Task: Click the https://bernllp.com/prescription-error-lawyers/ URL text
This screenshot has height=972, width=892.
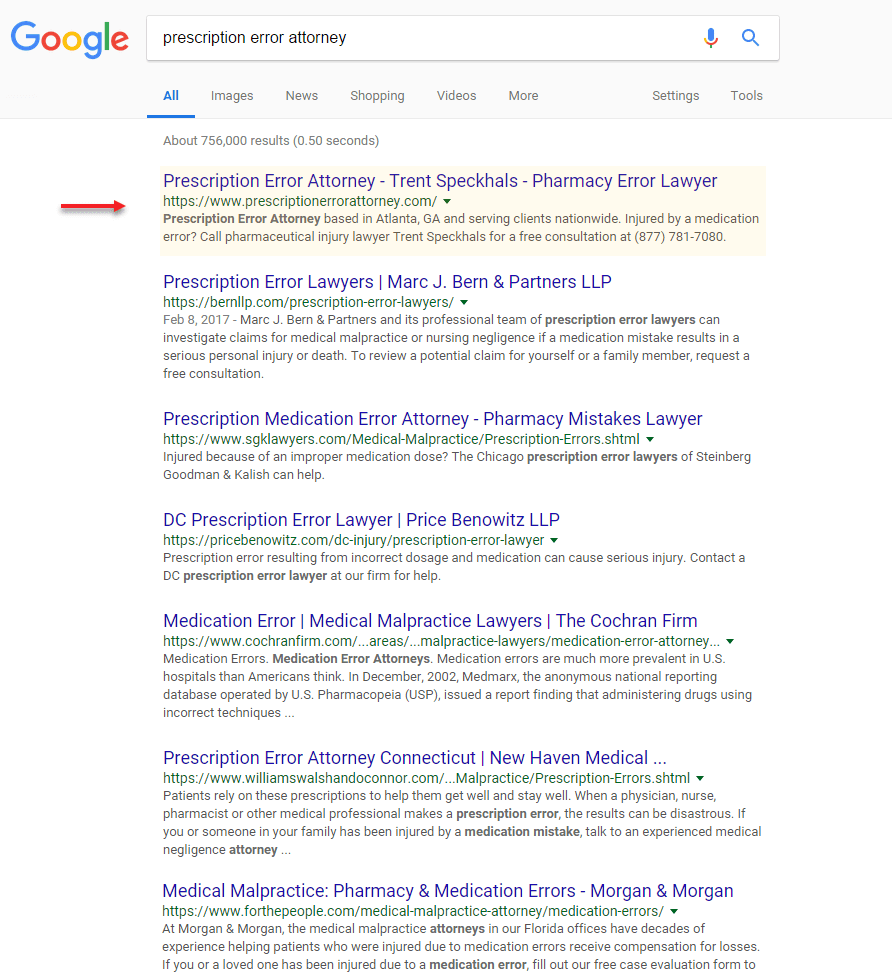Action: point(308,302)
